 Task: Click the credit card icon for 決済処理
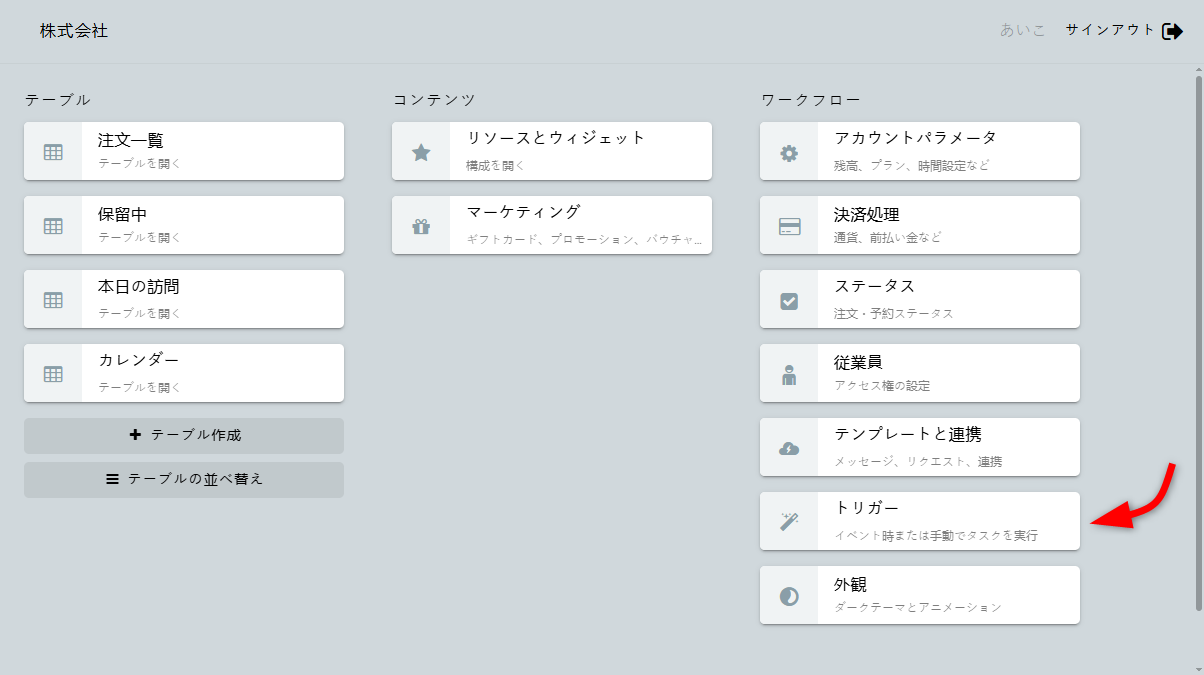point(789,226)
